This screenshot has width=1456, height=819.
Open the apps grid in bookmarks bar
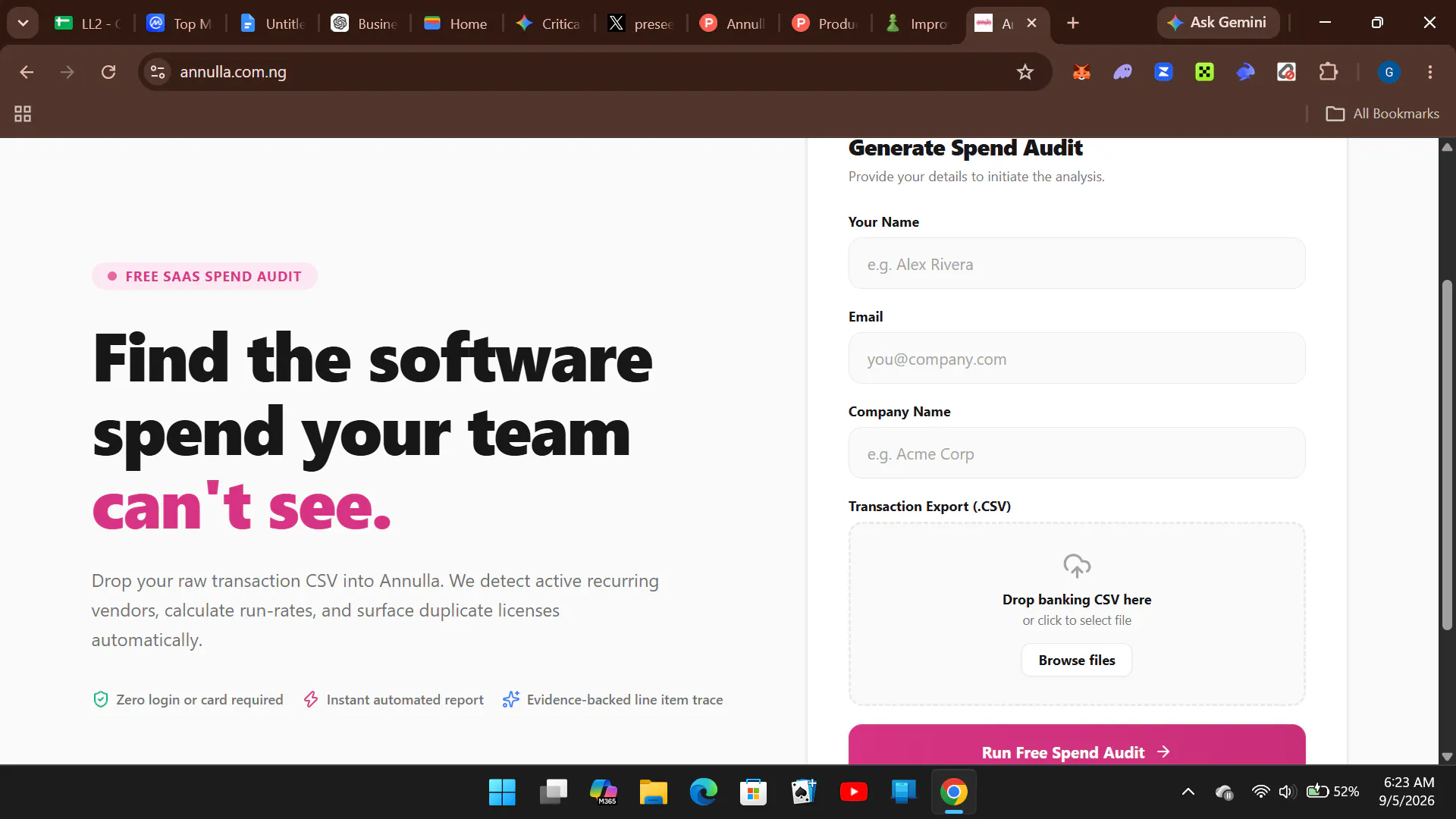pos(23,114)
